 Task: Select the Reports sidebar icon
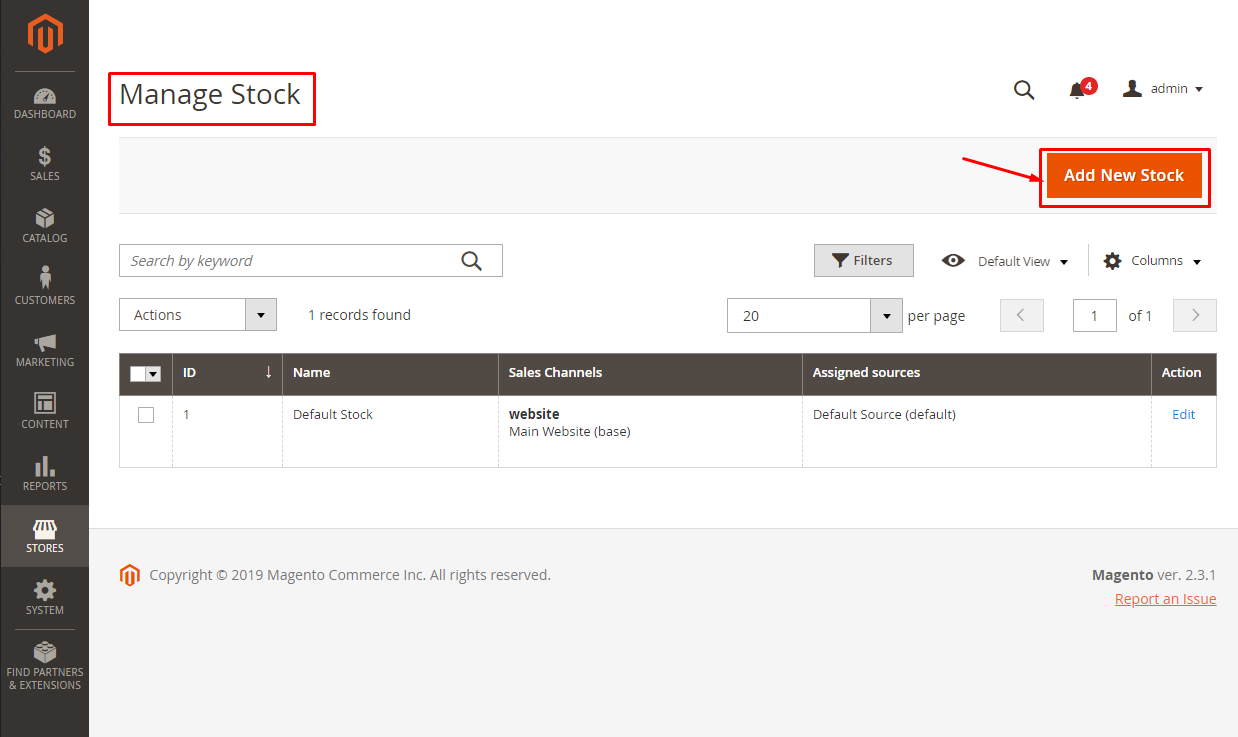[x=44, y=473]
